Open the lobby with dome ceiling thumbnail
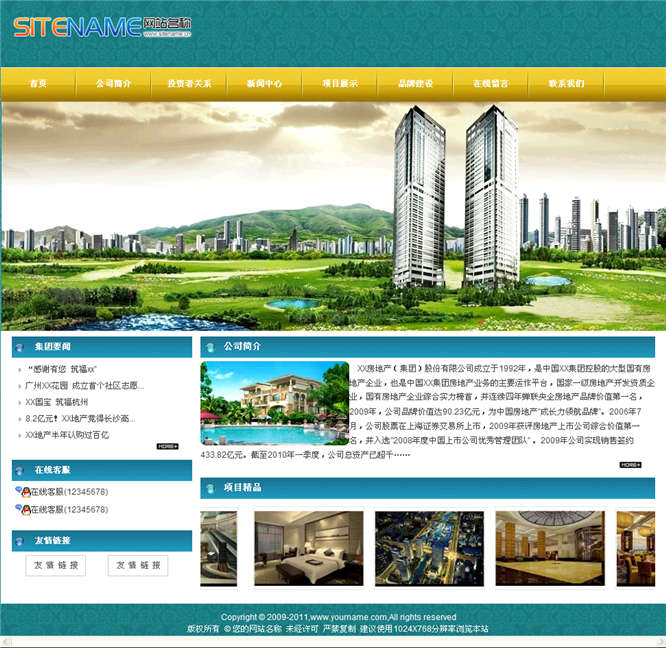 (x=550, y=548)
